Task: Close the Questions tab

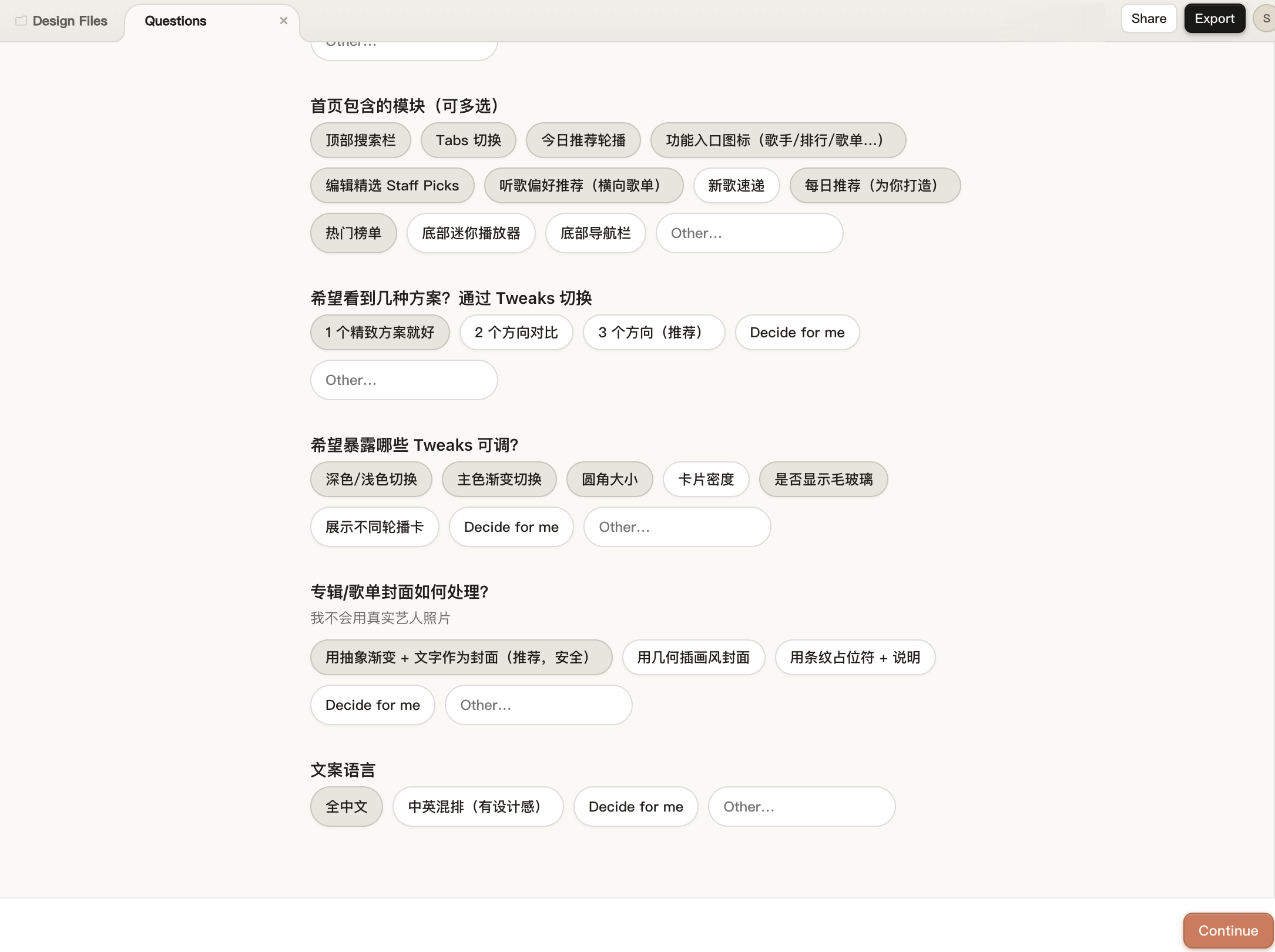Action: (284, 21)
